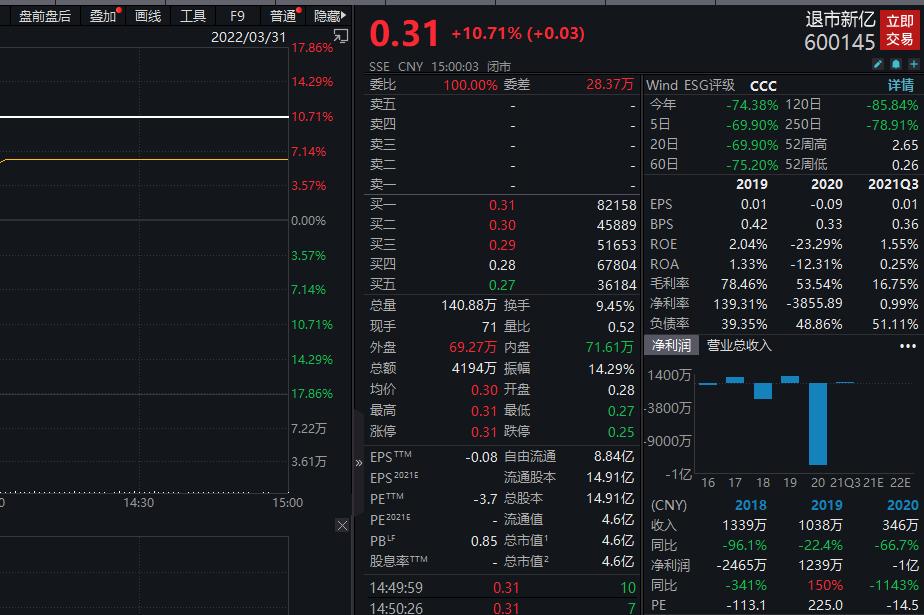Open the 普通 chart mode dropdown

284,16
